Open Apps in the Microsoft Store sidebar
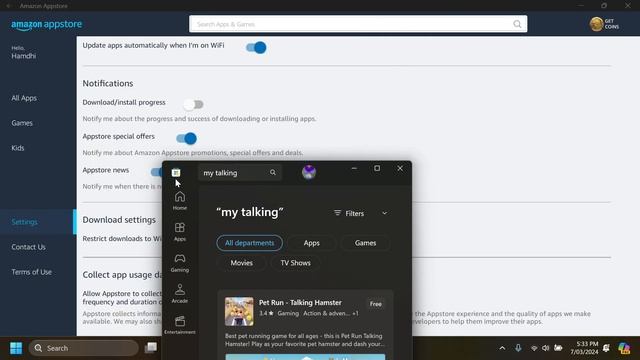The width and height of the screenshot is (640, 360). 180,231
